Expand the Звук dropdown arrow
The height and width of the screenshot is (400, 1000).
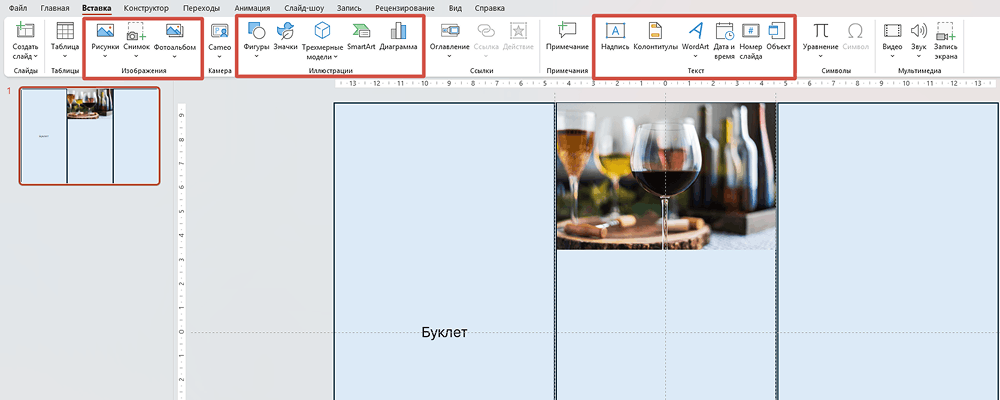coord(918,56)
